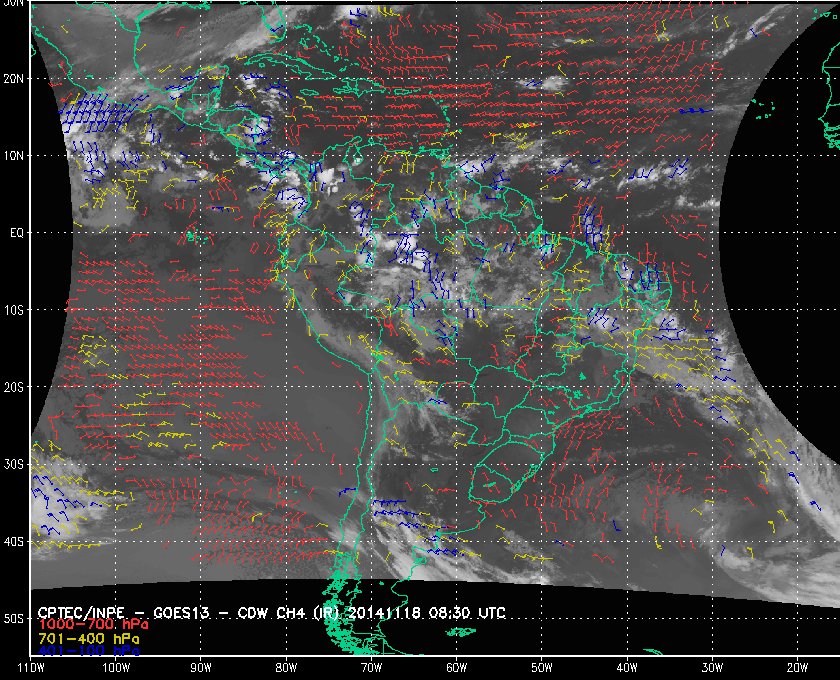This screenshot has height=680, width=840.
Task: Click the 10S latitude label
Action: (13, 310)
